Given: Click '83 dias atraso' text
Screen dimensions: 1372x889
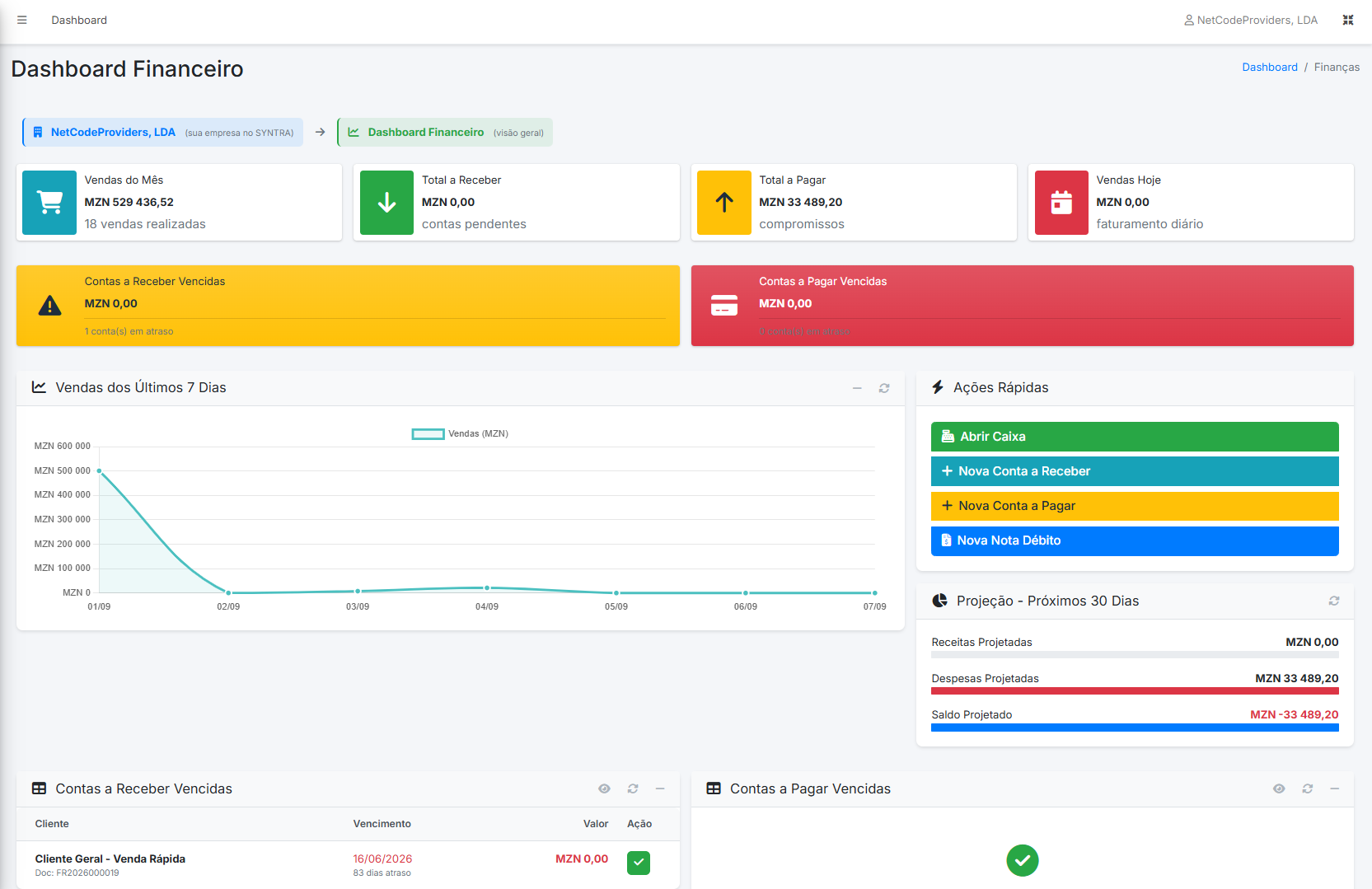Looking at the screenshot, I should click(x=382, y=873).
